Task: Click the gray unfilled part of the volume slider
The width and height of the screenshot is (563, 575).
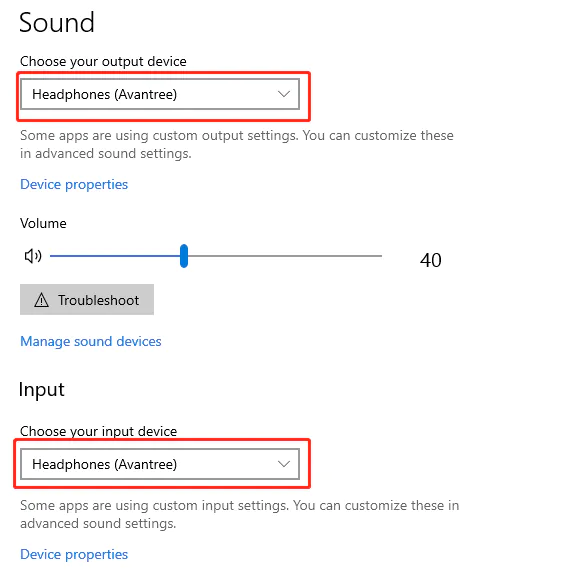Action: (285, 256)
